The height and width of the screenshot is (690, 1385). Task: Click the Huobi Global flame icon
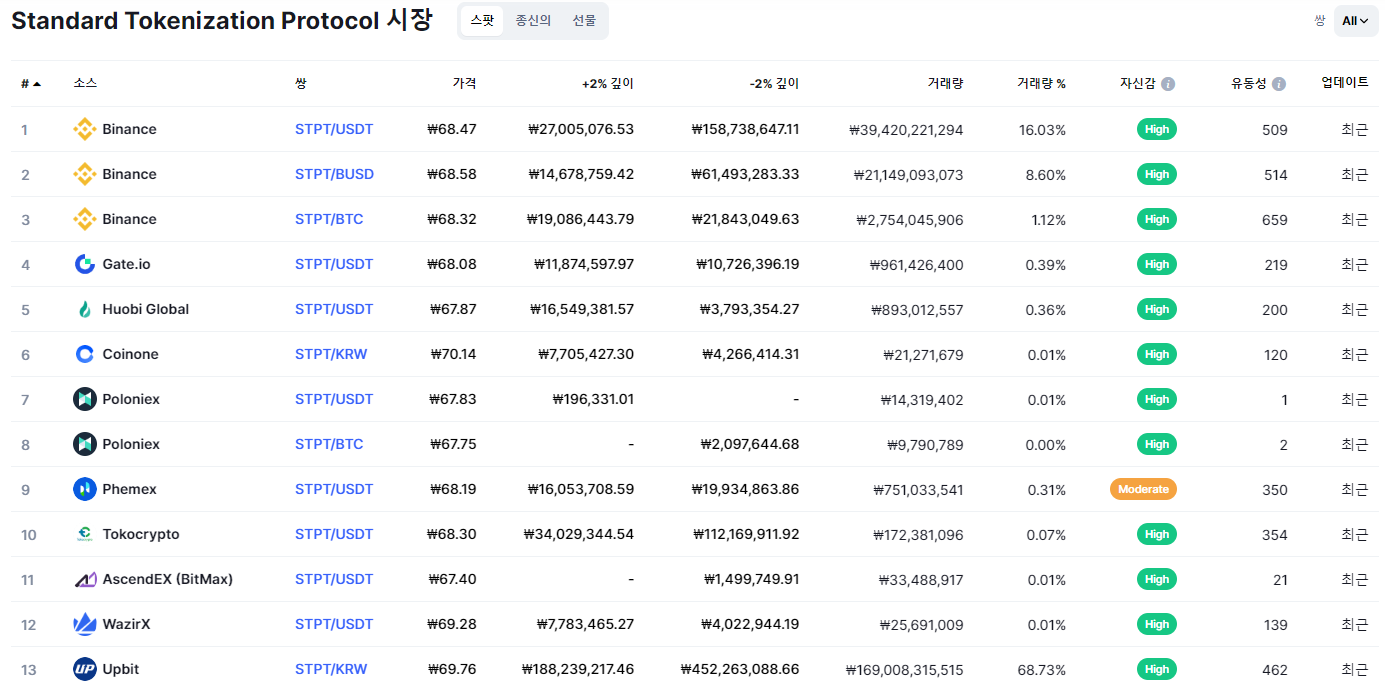coord(85,309)
